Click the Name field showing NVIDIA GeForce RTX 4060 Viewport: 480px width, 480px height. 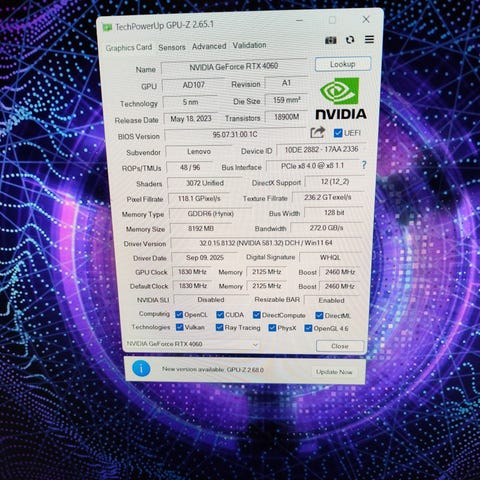(x=234, y=67)
